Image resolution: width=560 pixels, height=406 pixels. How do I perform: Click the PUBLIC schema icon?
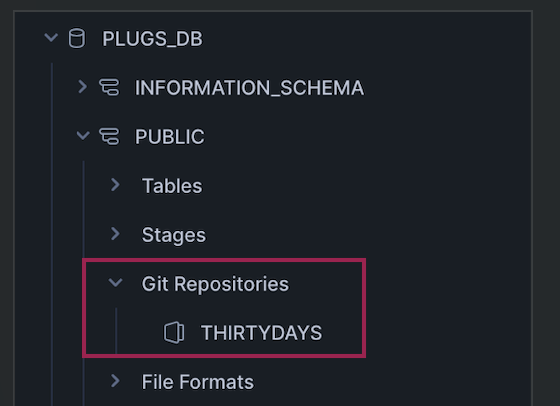tap(109, 136)
